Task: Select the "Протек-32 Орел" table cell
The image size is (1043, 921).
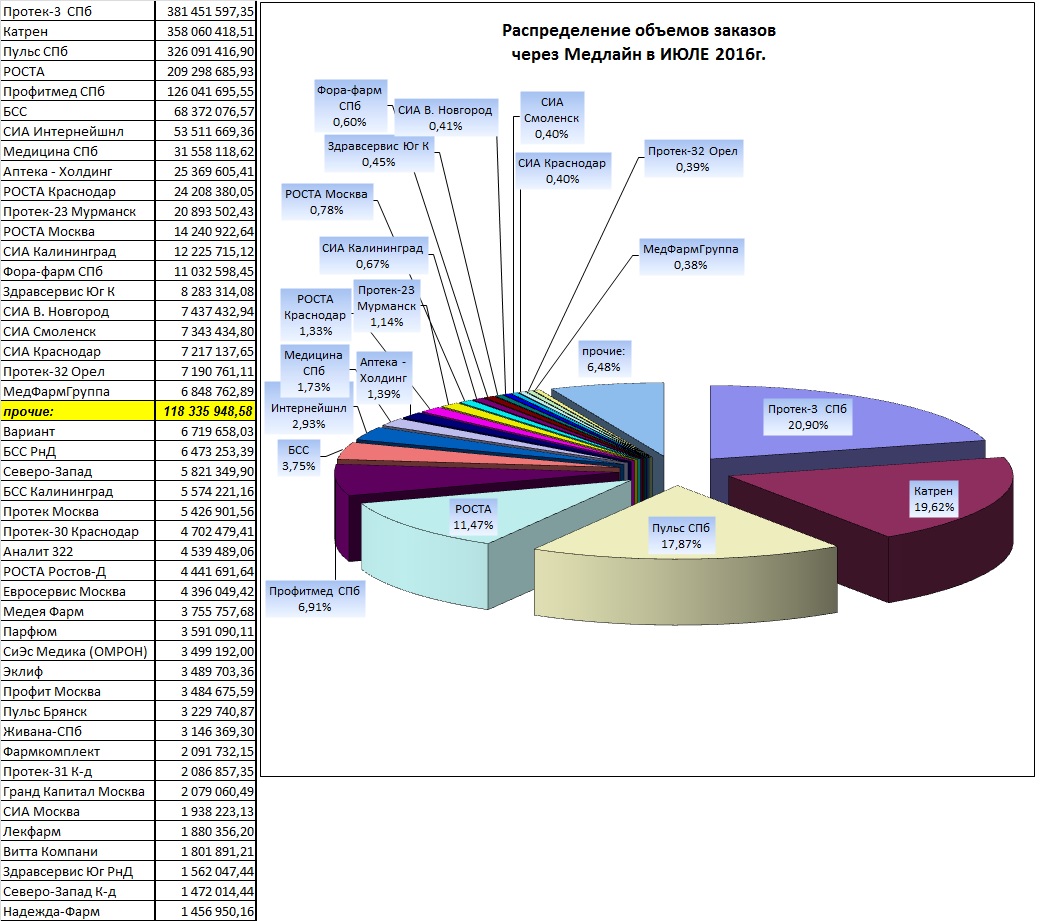Action: (x=78, y=371)
